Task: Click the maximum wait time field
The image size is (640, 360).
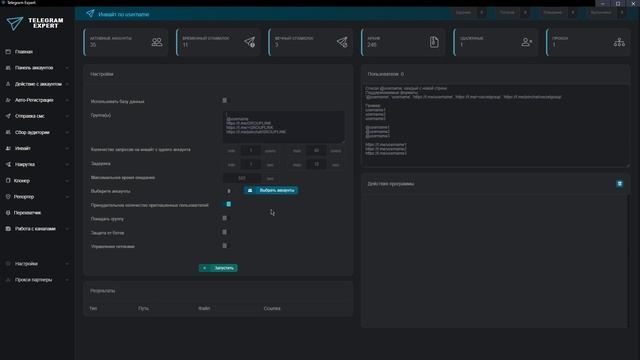Action: (242, 178)
